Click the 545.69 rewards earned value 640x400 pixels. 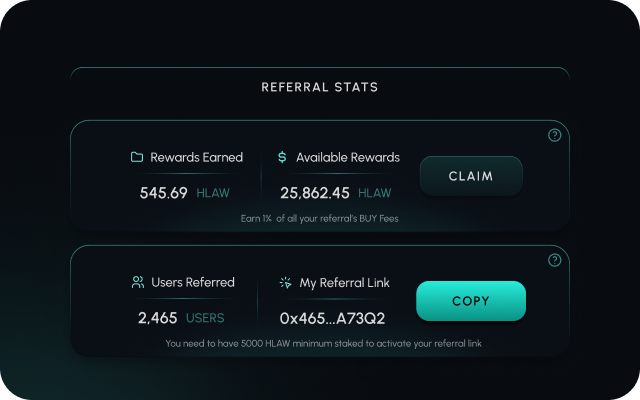164,193
